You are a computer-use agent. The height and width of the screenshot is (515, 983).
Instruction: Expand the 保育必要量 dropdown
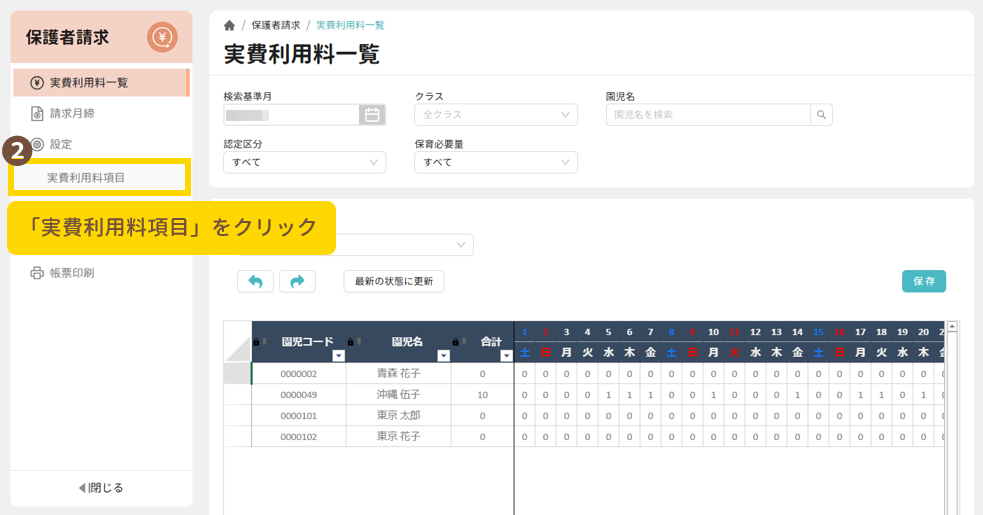(x=496, y=162)
